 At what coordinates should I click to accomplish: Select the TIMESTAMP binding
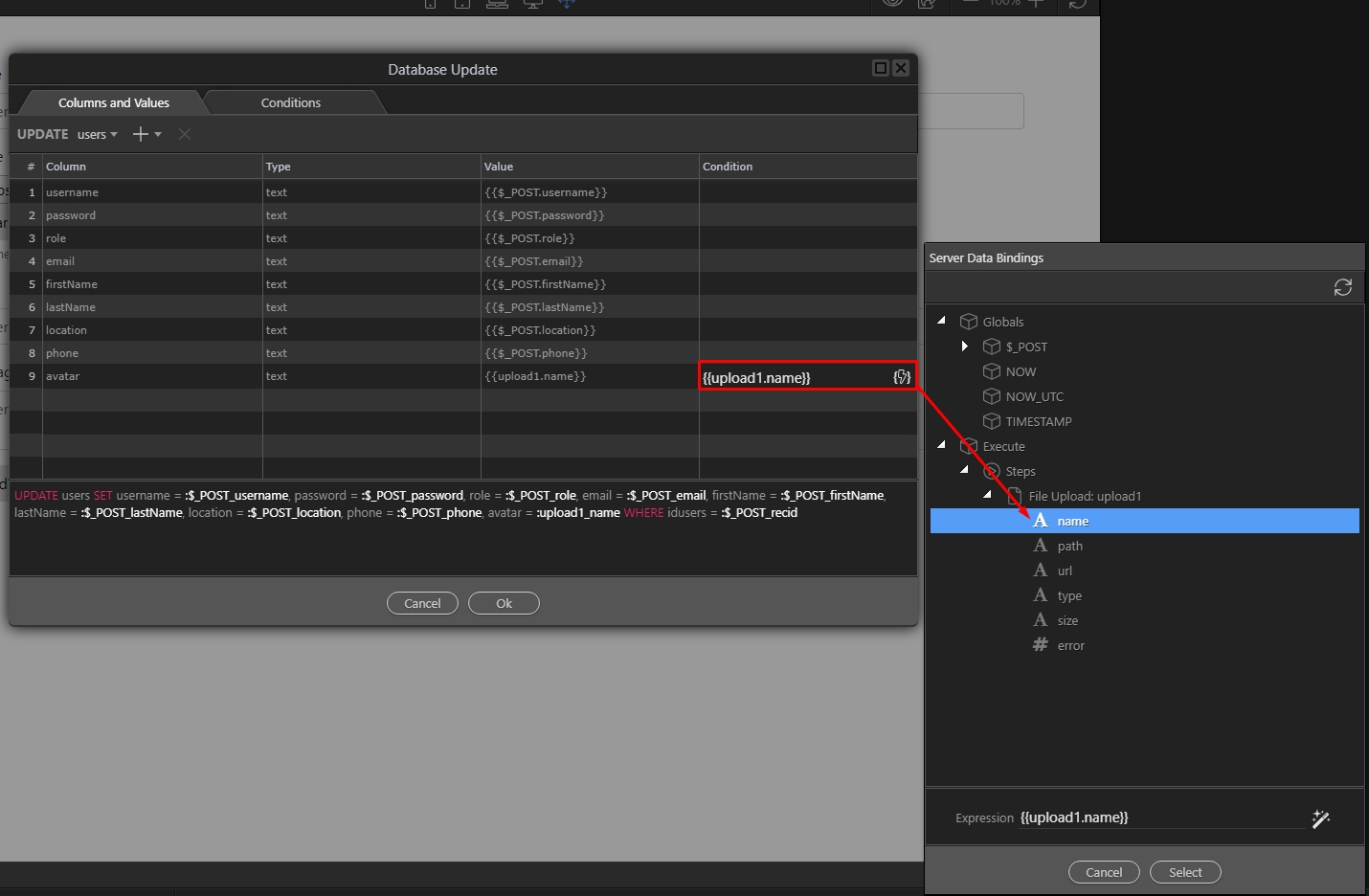pyautogui.click(x=1039, y=421)
